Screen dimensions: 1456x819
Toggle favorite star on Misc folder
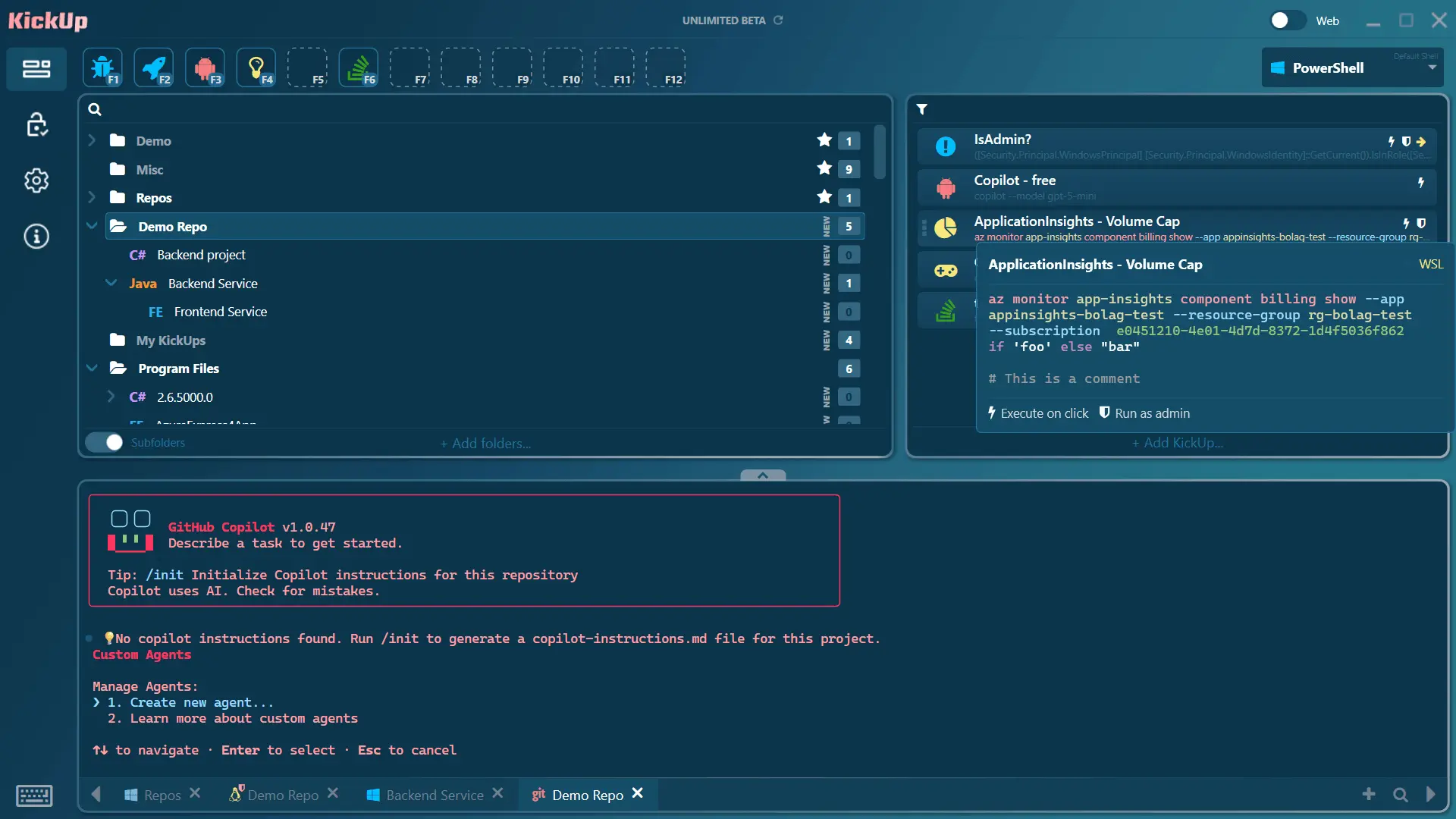(x=824, y=168)
